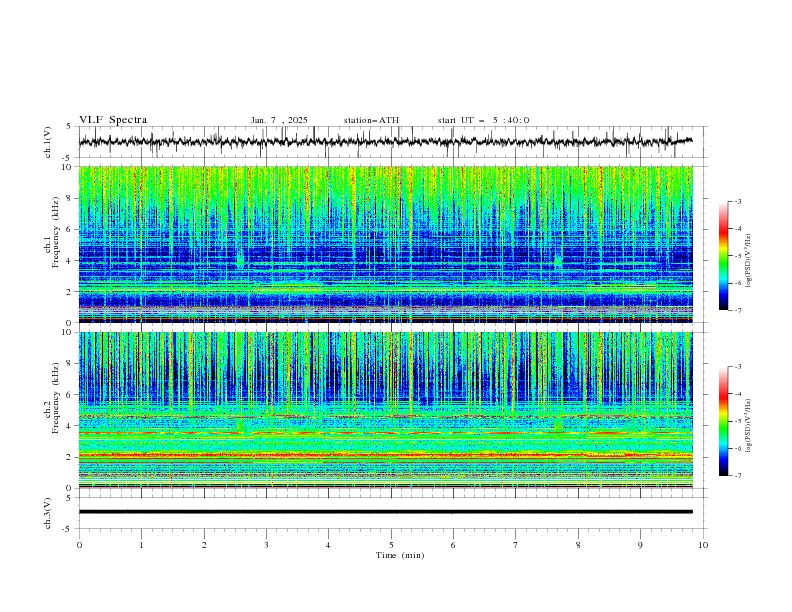The height and width of the screenshot is (612, 792).
Task: Click the "10" kHz tick of ch.1 spectrogram
Action: click(x=67, y=167)
